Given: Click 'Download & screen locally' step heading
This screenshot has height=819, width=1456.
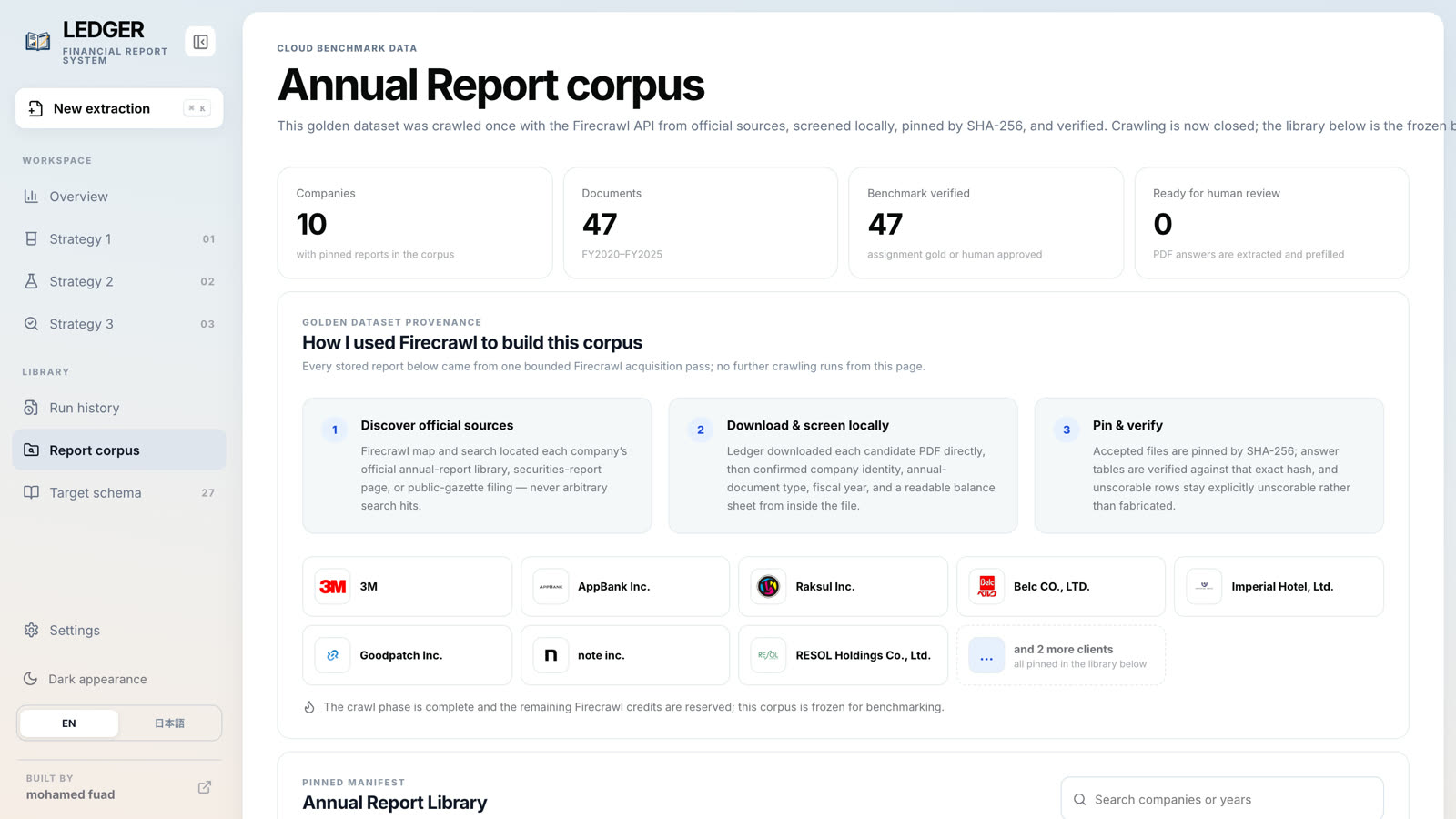Looking at the screenshot, I should click(808, 425).
